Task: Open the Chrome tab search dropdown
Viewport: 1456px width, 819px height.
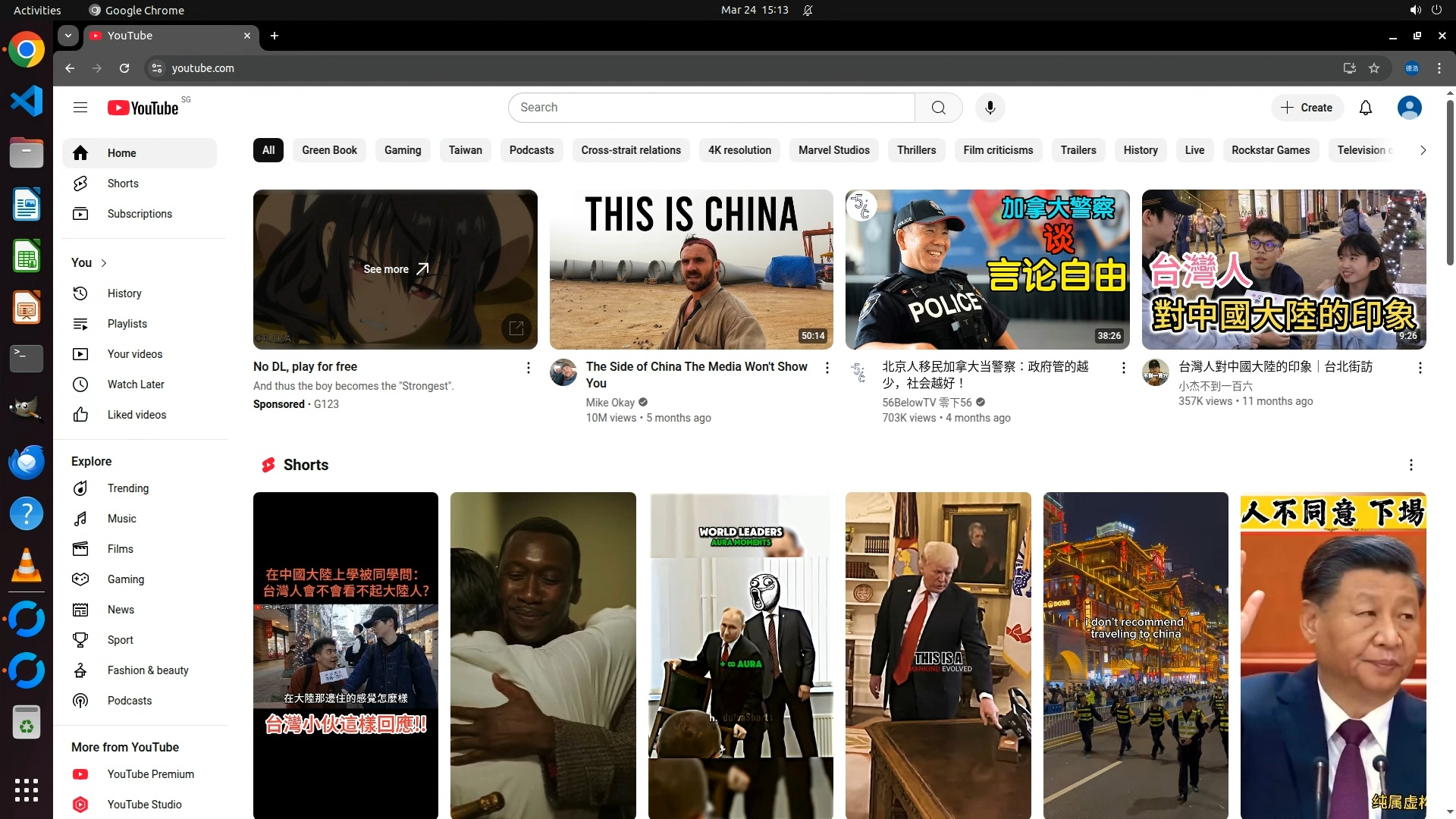Action: pos(68,36)
